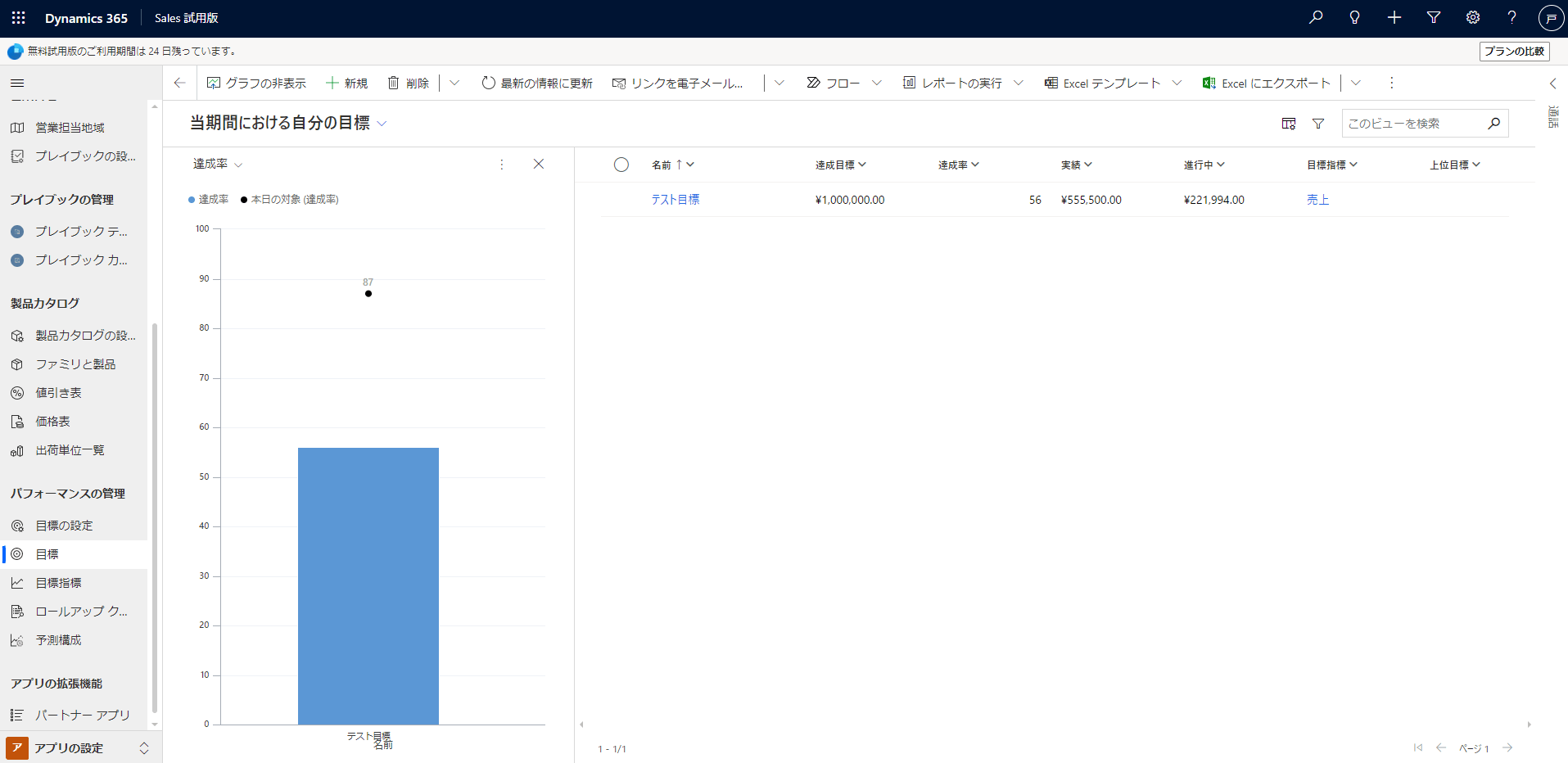Open the 達成目標 column header menu

(840, 165)
